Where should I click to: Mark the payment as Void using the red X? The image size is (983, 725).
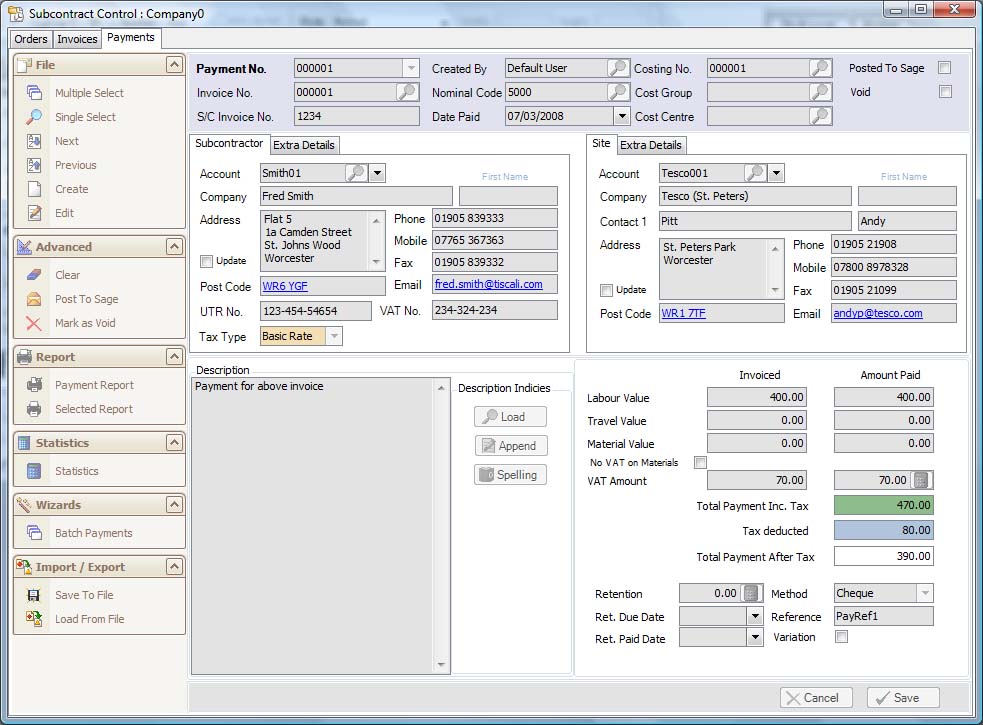[x=85, y=322]
